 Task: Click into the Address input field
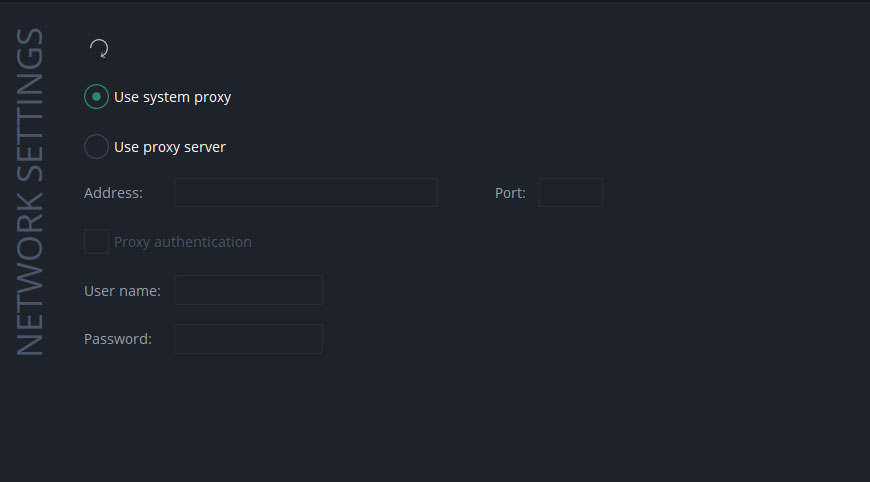click(305, 193)
